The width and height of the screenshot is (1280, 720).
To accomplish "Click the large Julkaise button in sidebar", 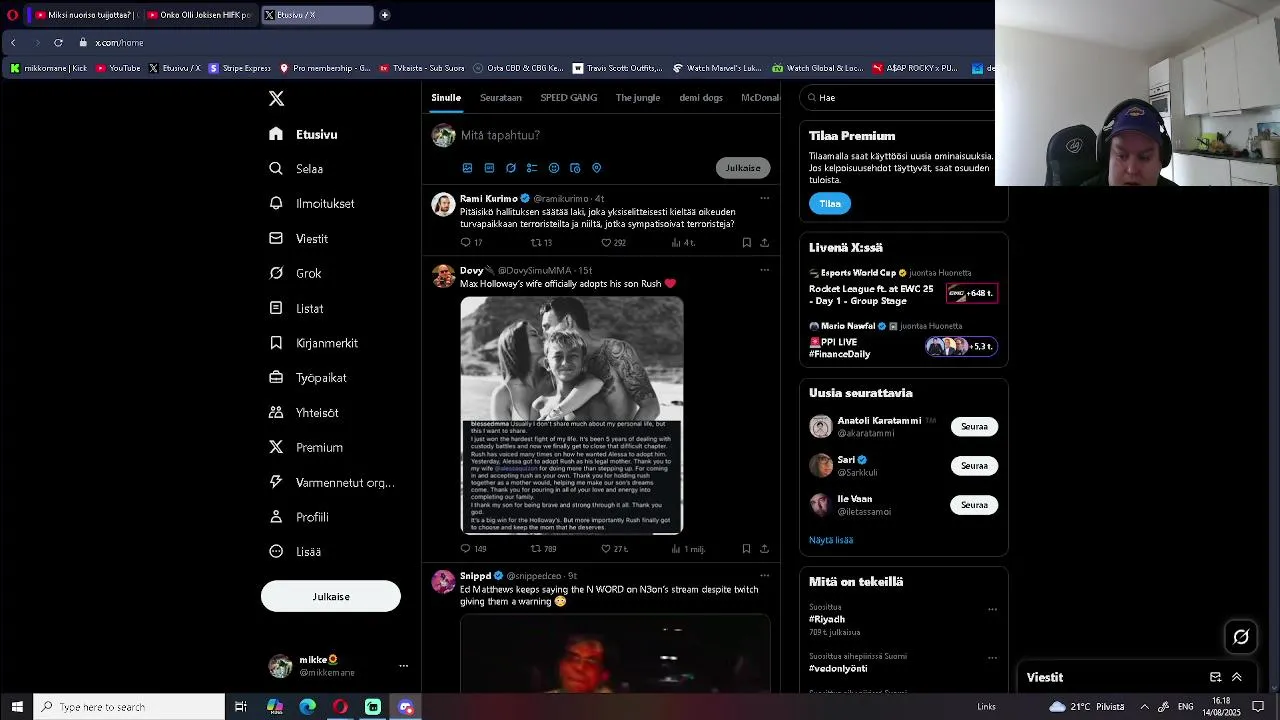I will [331, 596].
